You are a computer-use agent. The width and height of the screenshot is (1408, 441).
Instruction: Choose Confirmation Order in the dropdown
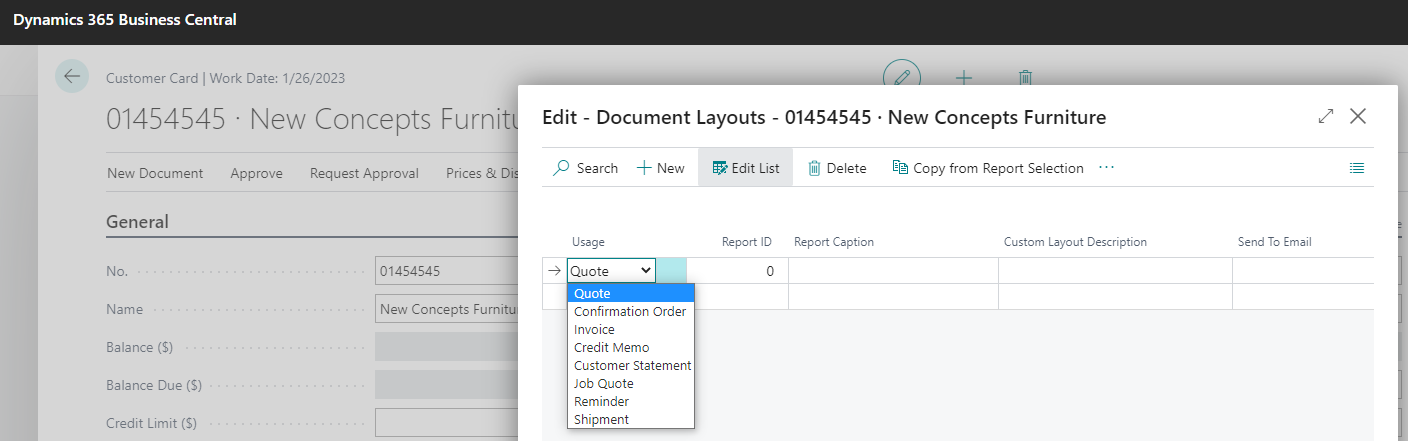tap(631, 311)
